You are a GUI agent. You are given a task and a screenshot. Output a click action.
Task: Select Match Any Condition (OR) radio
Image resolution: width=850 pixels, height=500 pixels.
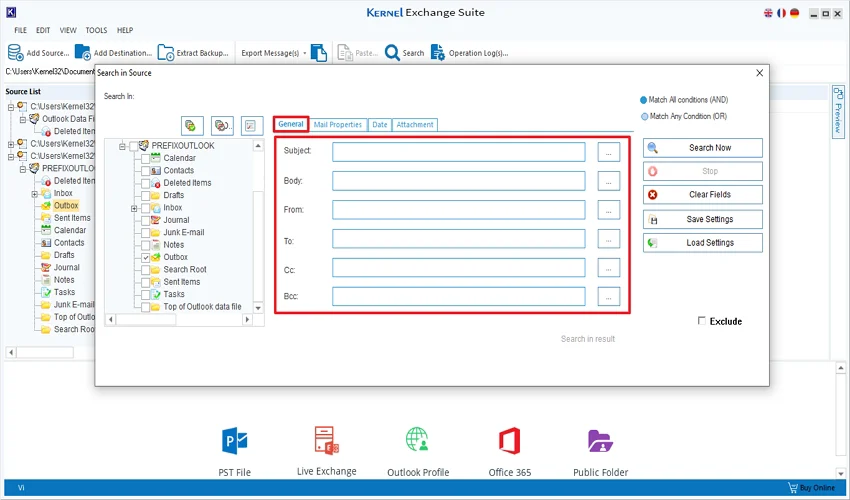pos(644,116)
